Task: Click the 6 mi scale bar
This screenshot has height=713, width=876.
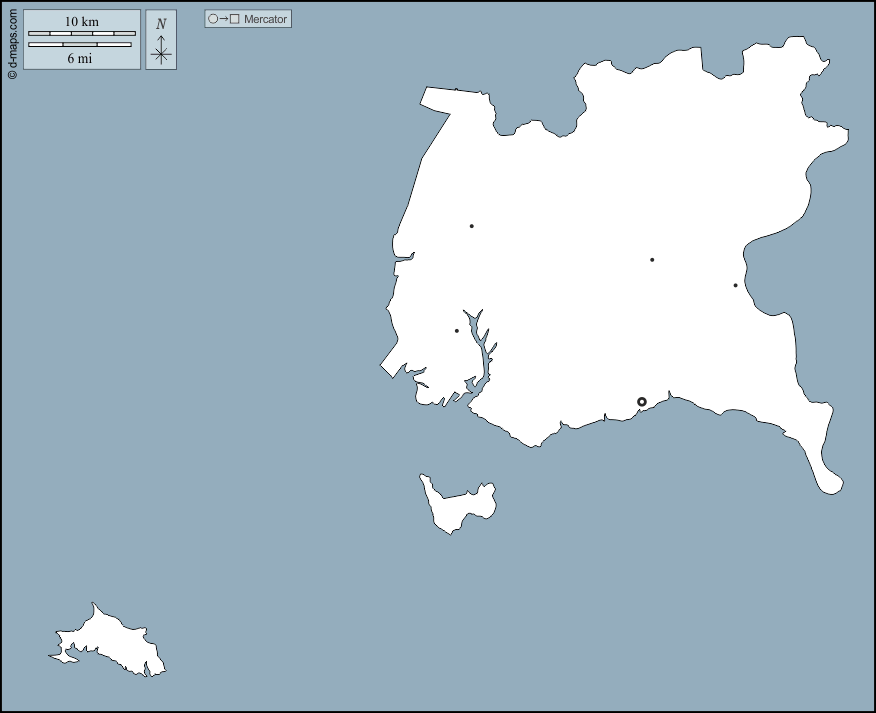Action: pos(79,45)
